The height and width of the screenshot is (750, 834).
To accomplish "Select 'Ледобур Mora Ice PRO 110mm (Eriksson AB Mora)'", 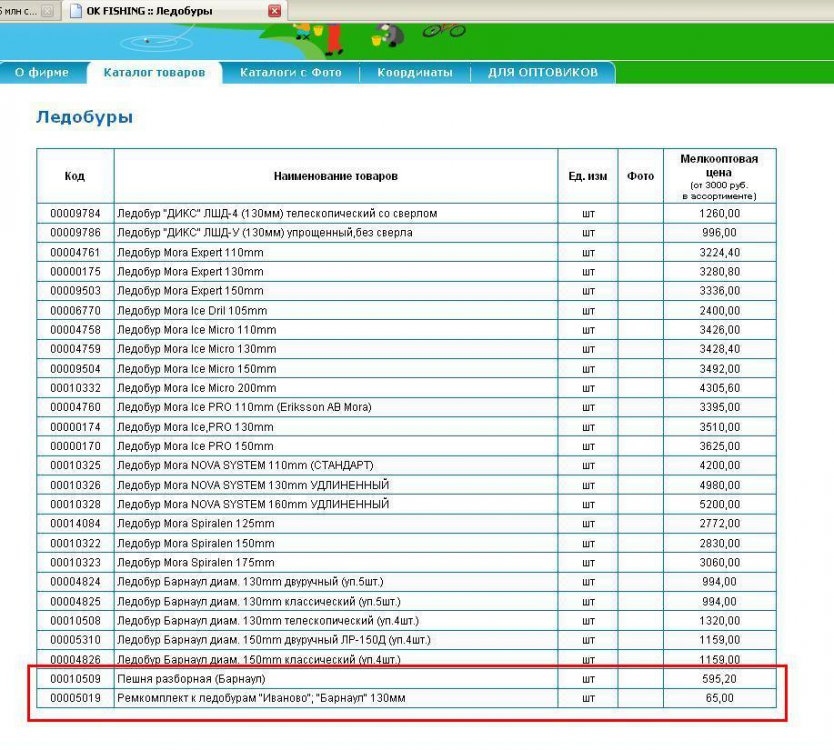I will [244, 407].
